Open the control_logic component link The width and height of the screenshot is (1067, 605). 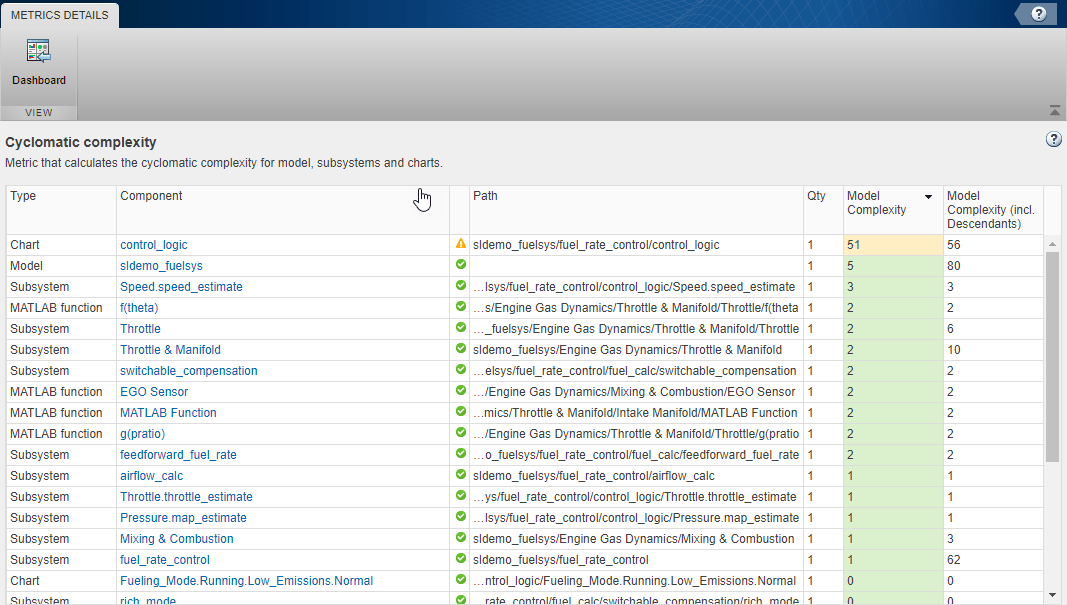point(154,245)
